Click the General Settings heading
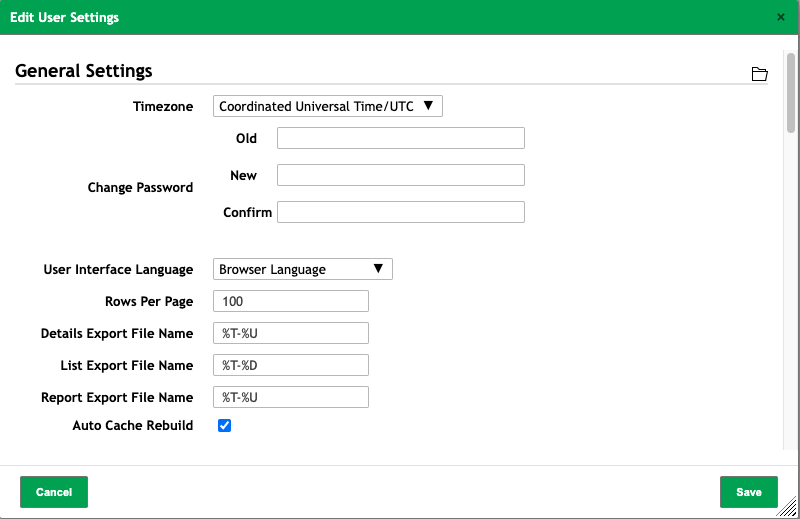The width and height of the screenshot is (800, 519). pyautogui.click(x=84, y=70)
